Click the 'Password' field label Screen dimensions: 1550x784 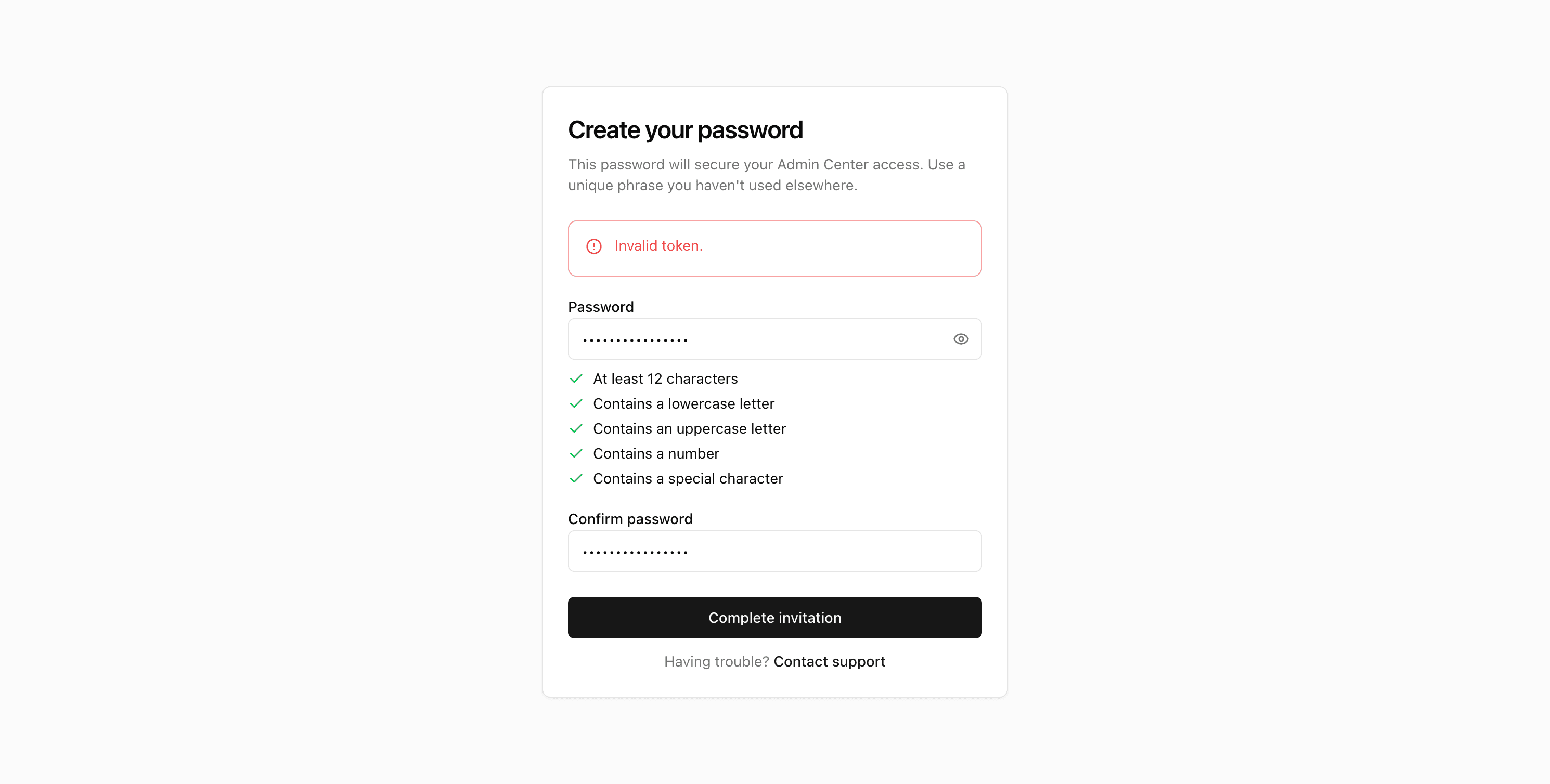point(601,307)
